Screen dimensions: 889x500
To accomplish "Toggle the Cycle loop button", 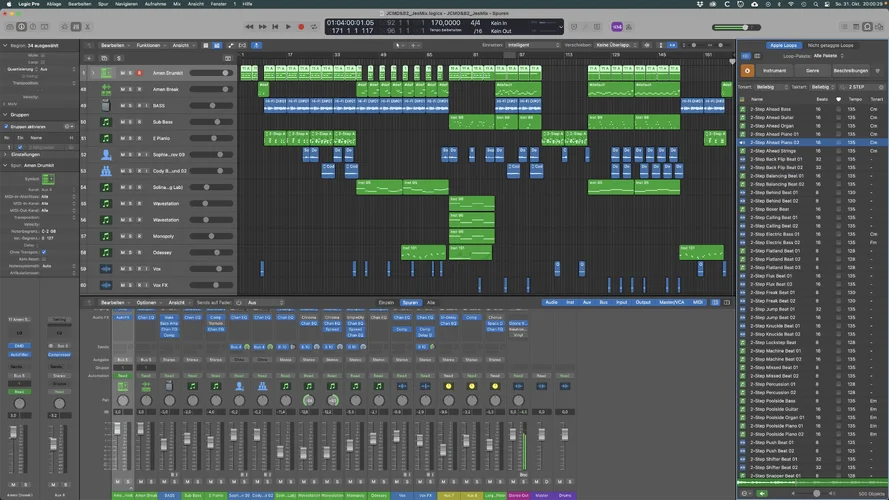I will point(314,27).
